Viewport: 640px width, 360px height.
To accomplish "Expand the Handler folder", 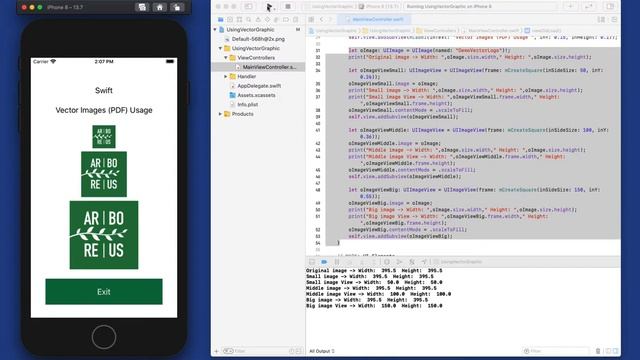I will [x=226, y=76].
